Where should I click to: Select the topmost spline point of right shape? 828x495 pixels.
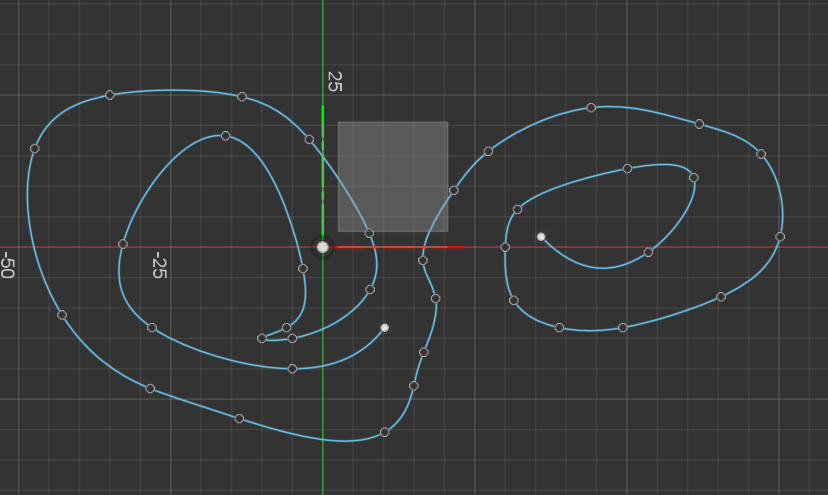[x=591, y=107]
